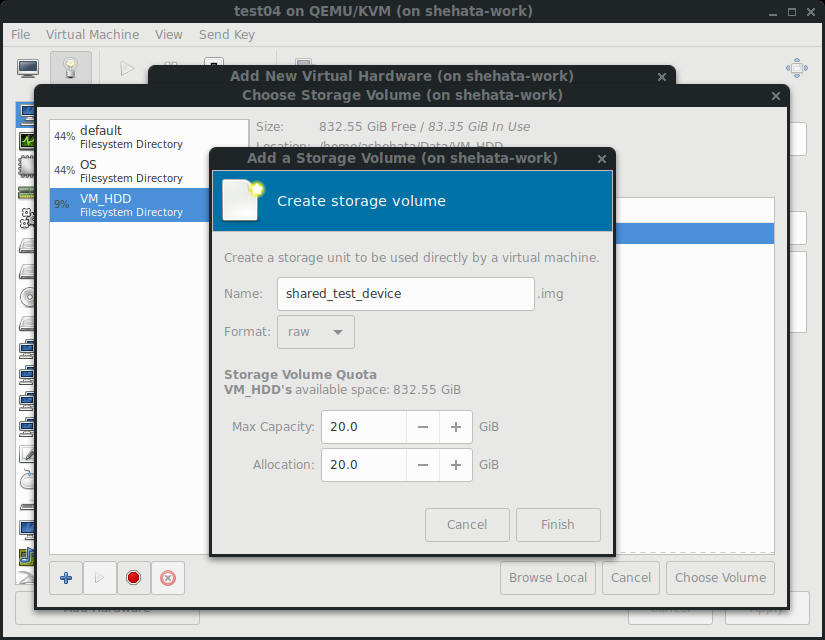Close the Add a Storage Volume dialog

(x=601, y=158)
